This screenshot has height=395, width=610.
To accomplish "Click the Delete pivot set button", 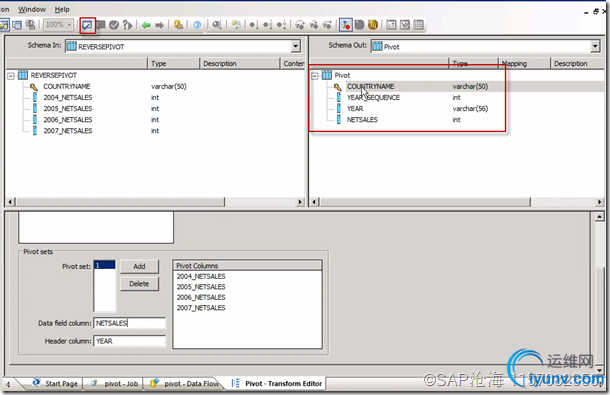I will 139,284.
